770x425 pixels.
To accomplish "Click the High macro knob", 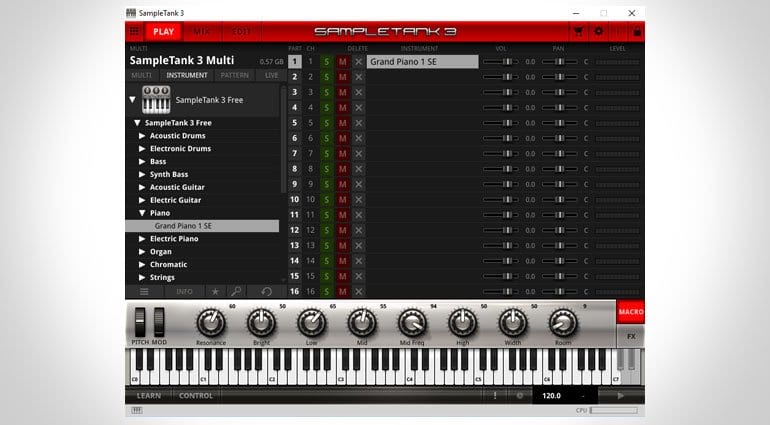I will [x=463, y=323].
